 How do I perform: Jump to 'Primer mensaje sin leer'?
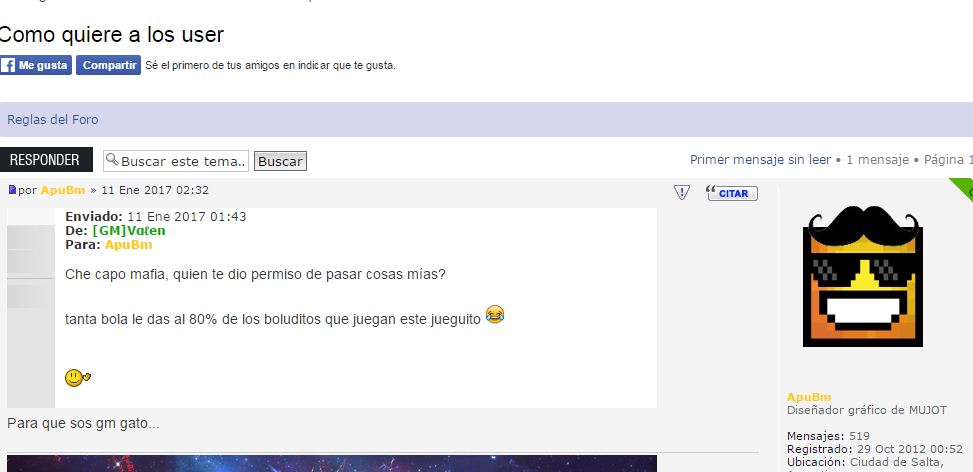point(760,160)
